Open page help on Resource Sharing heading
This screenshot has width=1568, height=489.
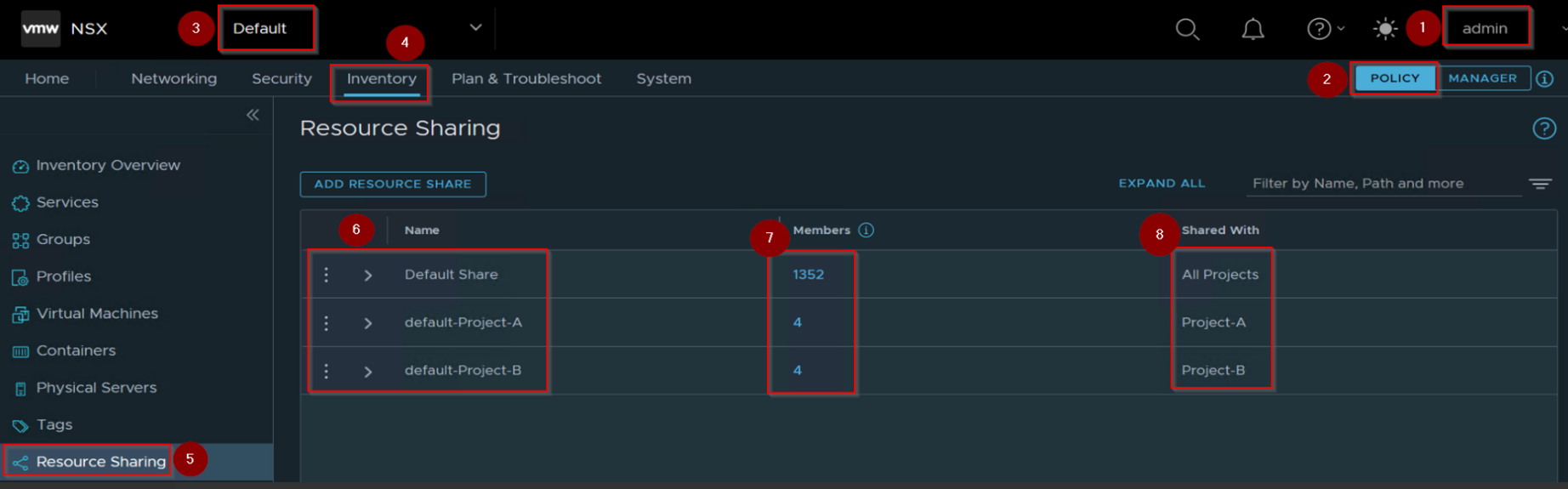1543,128
